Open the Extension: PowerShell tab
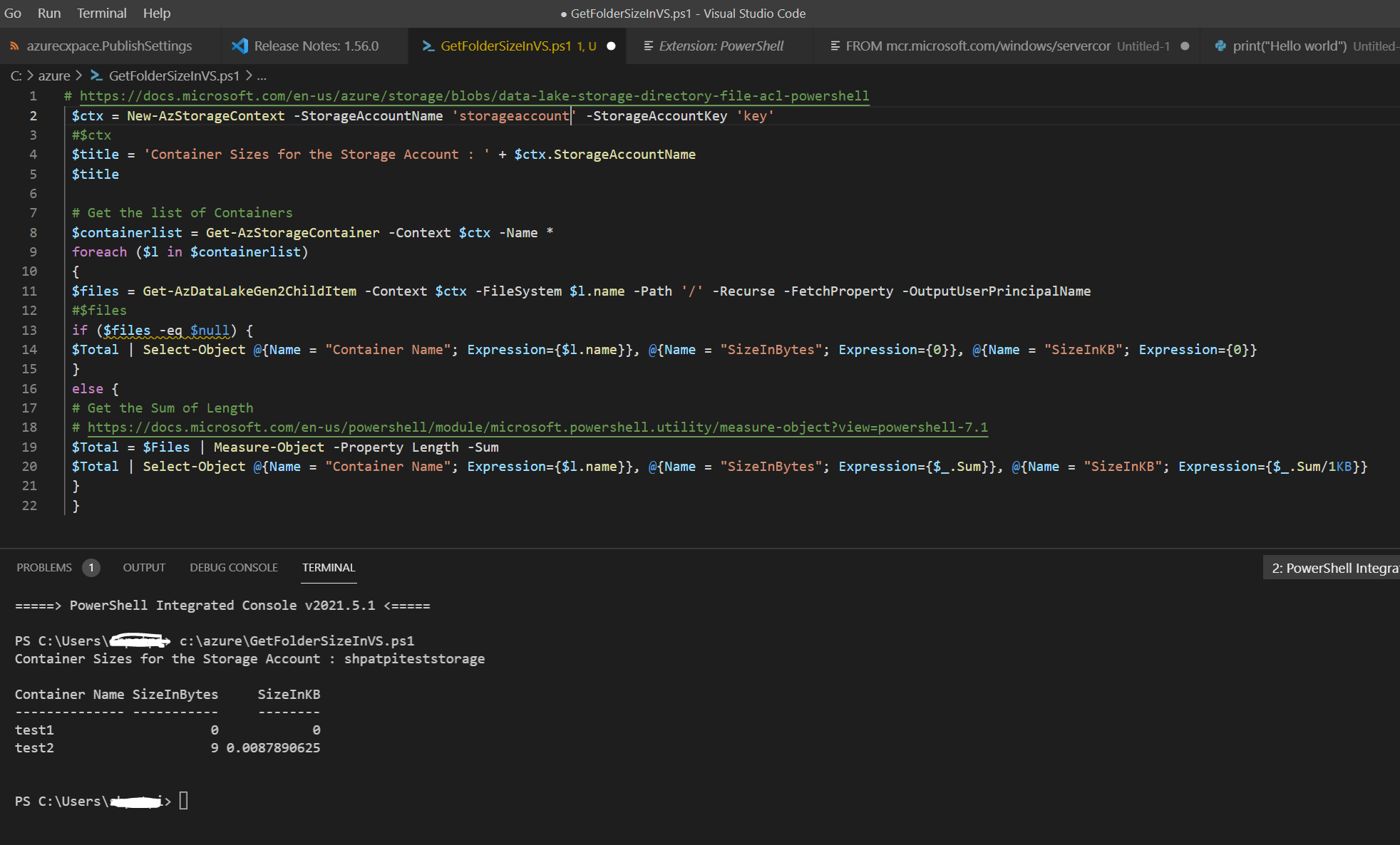 pos(721,46)
